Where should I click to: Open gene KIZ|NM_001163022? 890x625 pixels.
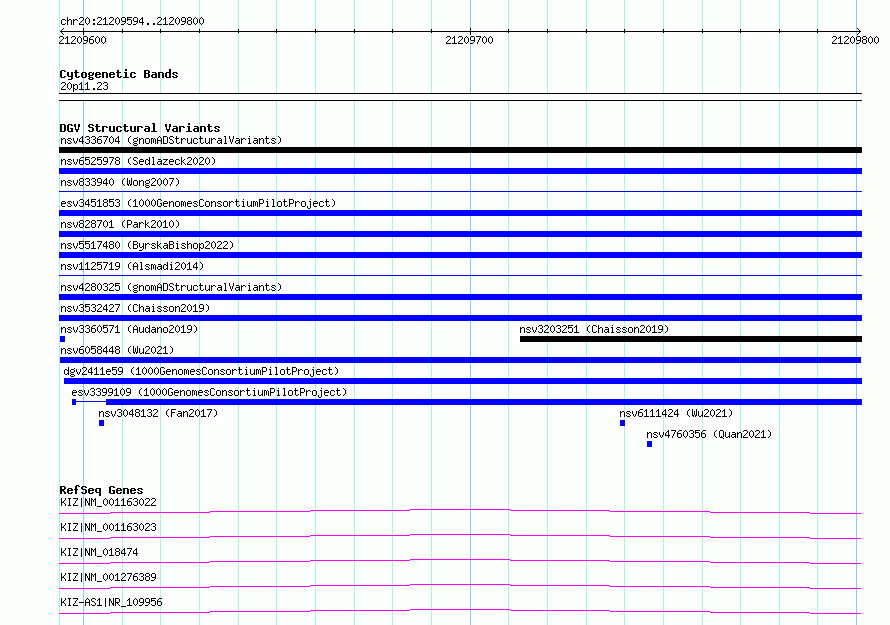(108, 502)
